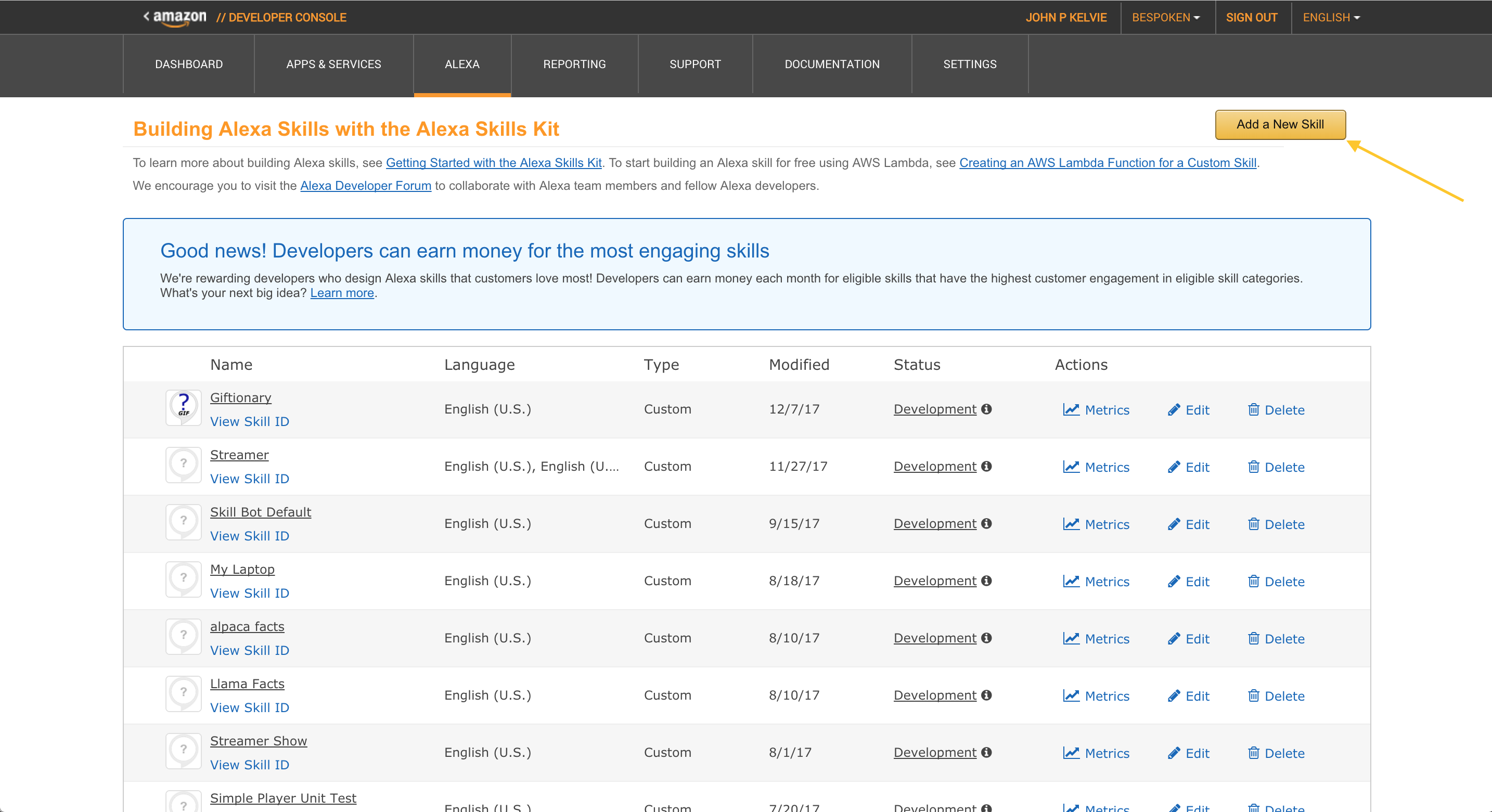Open the Giftionary skill name link
1492x812 pixels.
240,398
